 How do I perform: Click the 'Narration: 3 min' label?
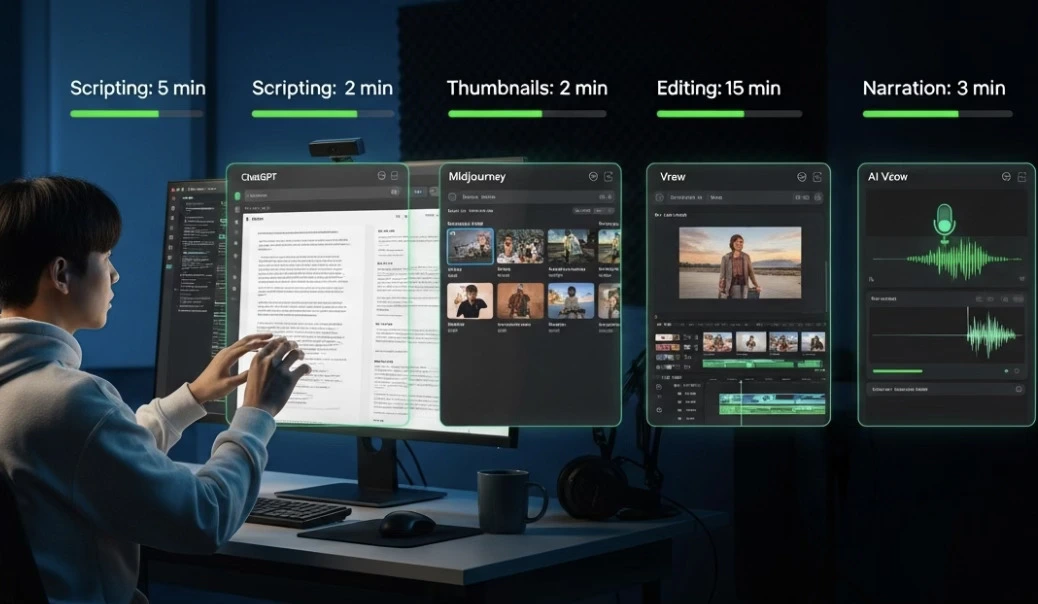pos(934,88)
